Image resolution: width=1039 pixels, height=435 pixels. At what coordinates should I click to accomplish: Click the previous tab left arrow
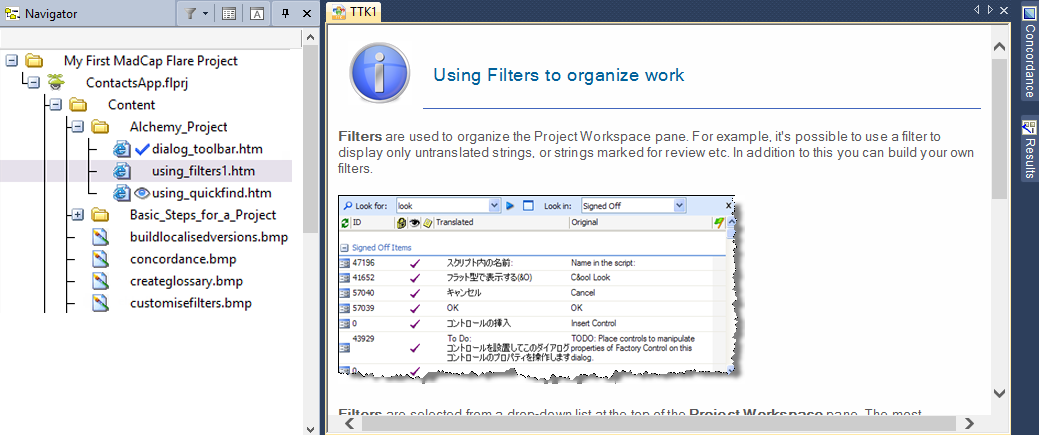(977, 9)
